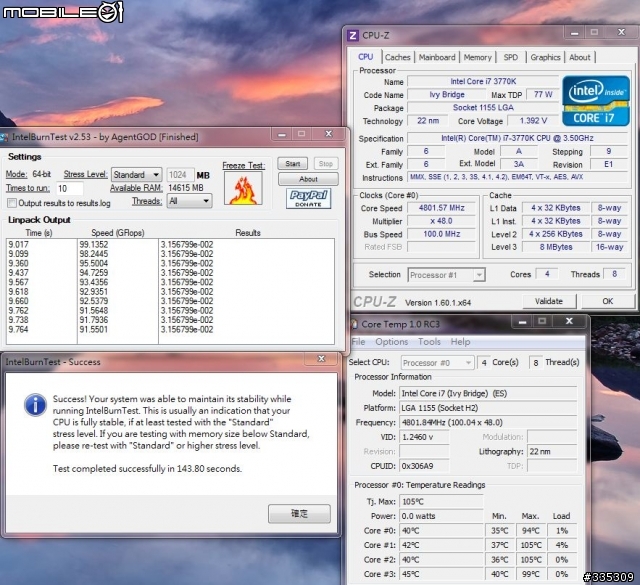
Task: Switch to the Mainboard tab in CPU-Z
Action: (x=437, y=58)
